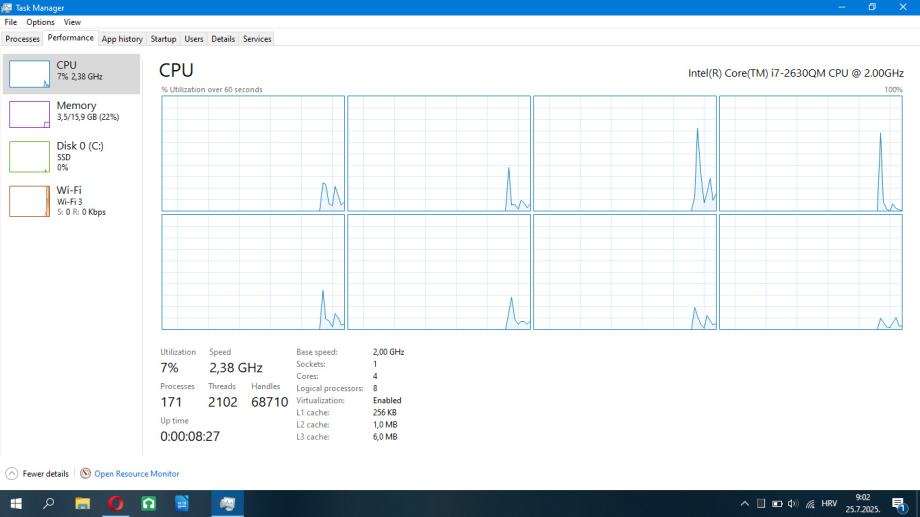Select the Wi-Fi mini graph thumbnail

[x=29, y=201]
